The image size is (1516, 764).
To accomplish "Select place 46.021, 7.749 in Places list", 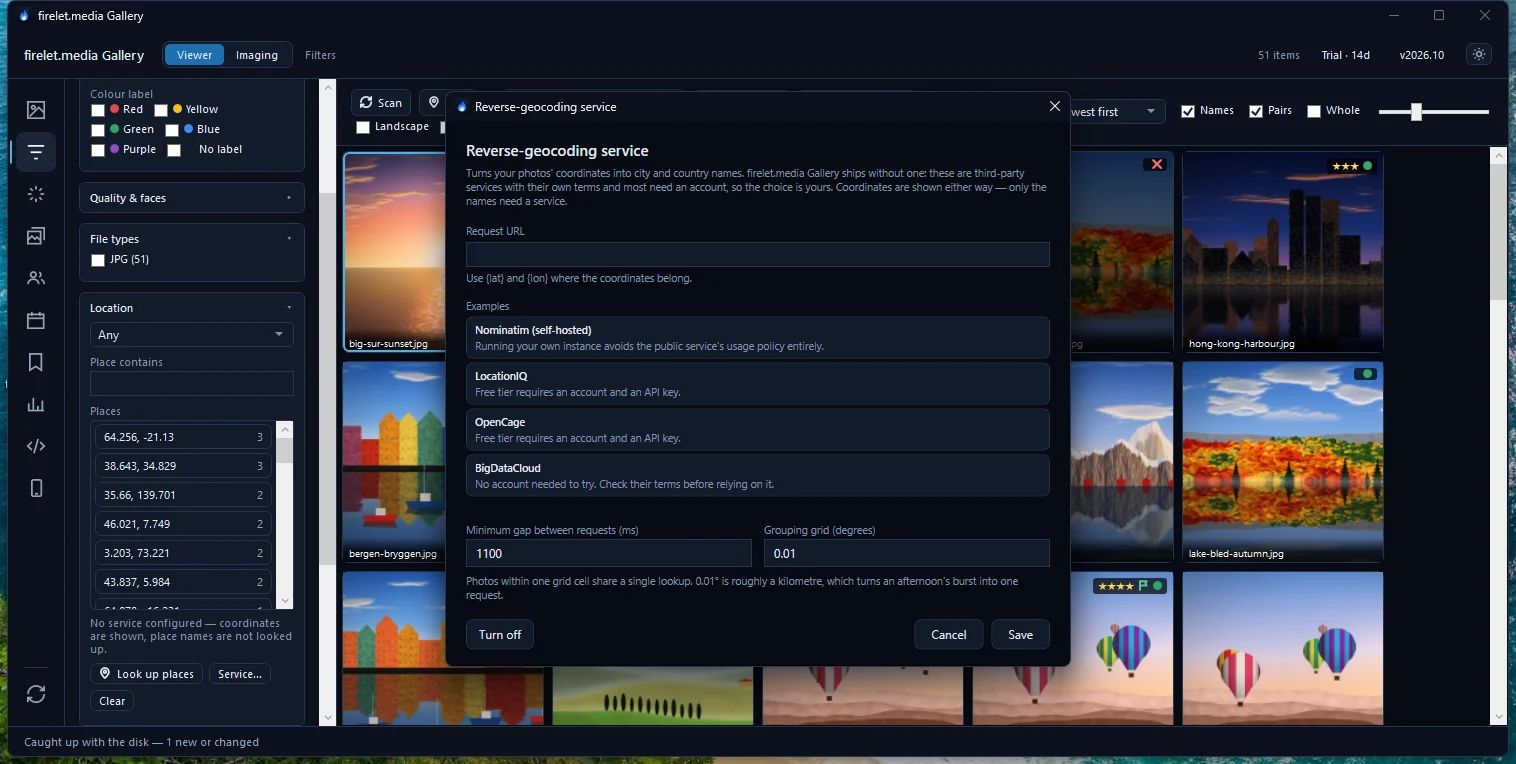I will coord(183,524).
